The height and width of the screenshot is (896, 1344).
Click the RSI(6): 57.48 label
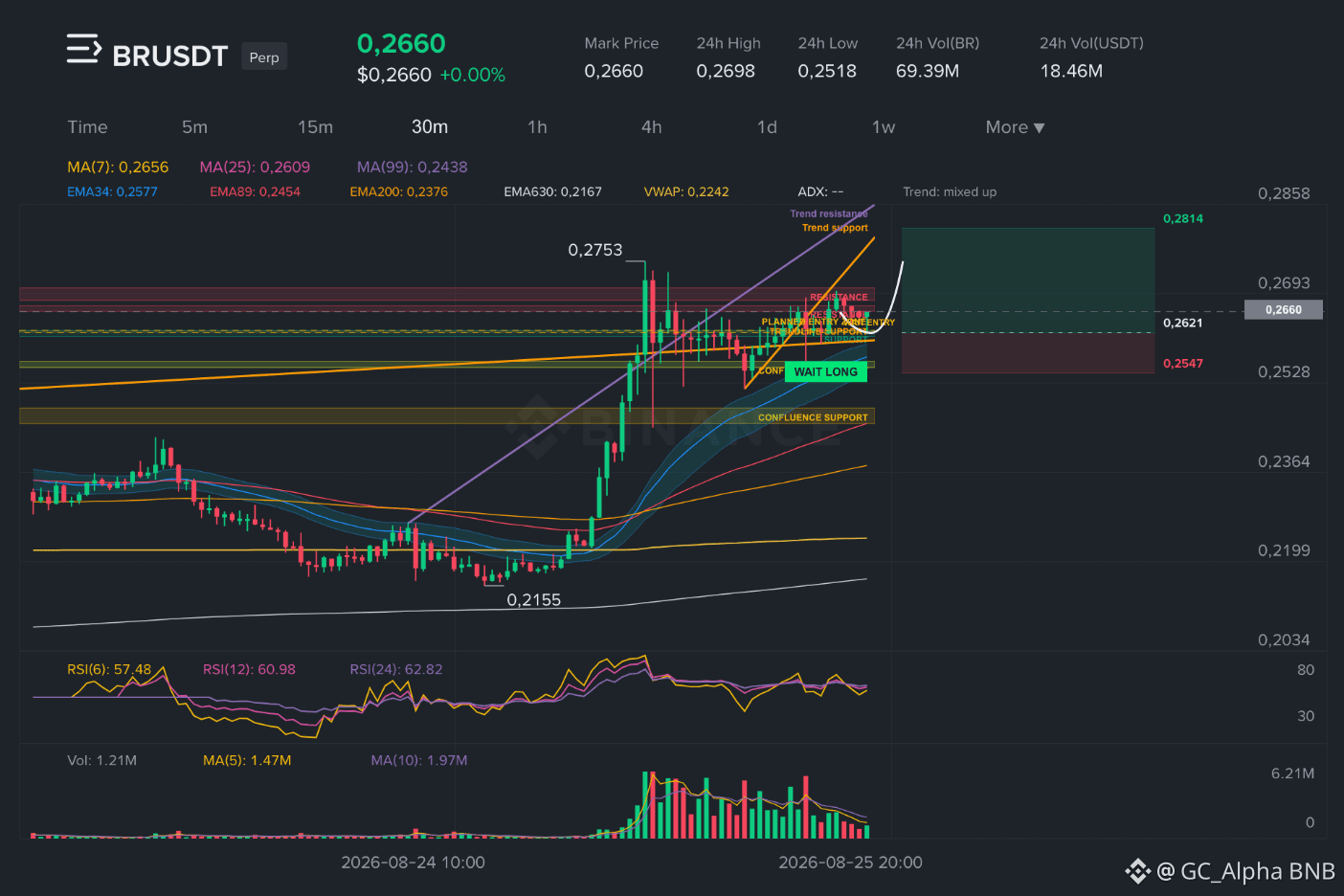pyautogui.click(x=109, y=669)
